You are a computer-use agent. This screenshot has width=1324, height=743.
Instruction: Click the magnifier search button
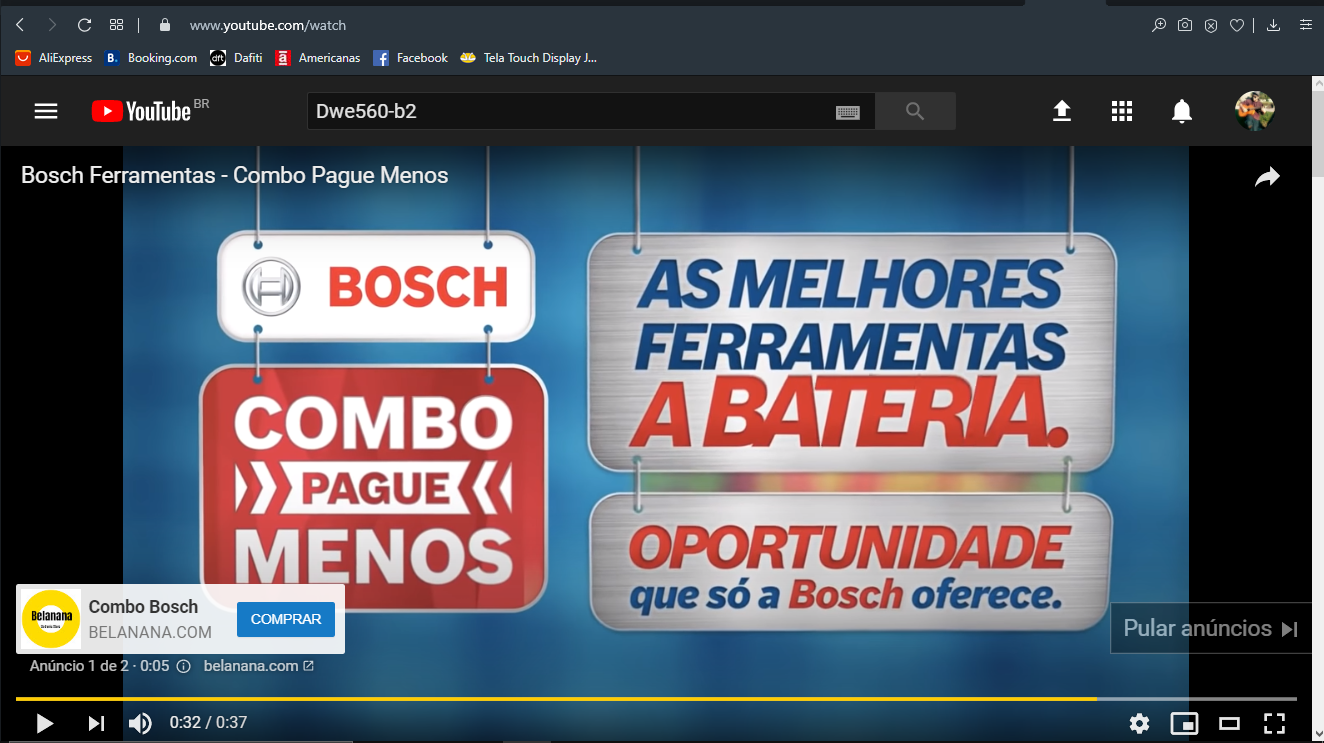pos(915,111)
